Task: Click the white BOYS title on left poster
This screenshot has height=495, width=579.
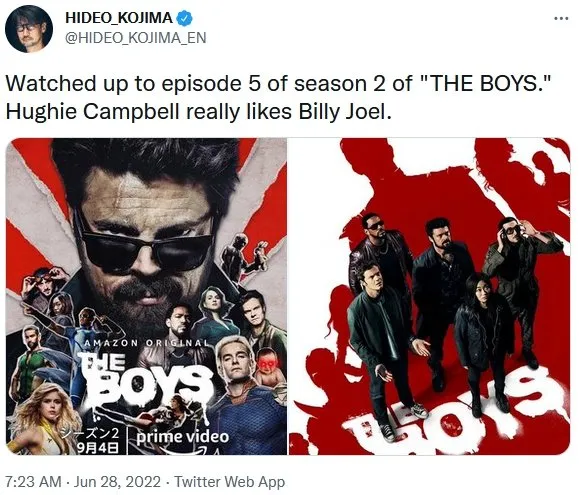Action: pos(143,384)
